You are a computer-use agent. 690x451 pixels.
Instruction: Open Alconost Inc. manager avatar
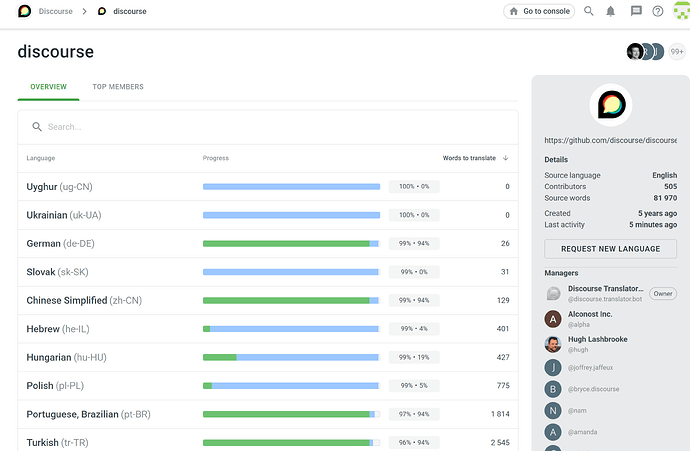tap(553, 319)
